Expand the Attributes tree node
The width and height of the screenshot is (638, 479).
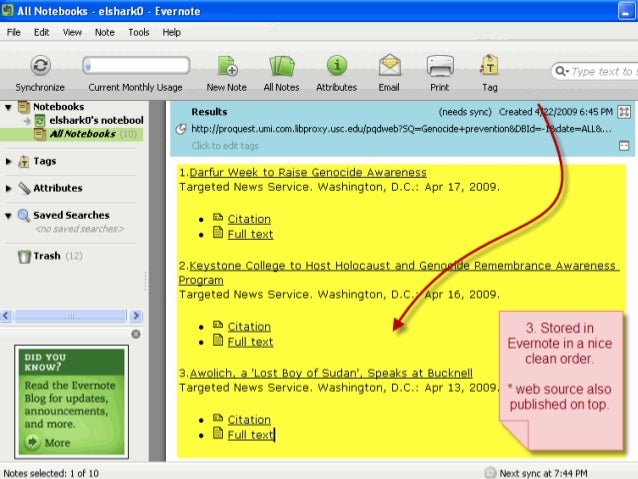point(8,188)
